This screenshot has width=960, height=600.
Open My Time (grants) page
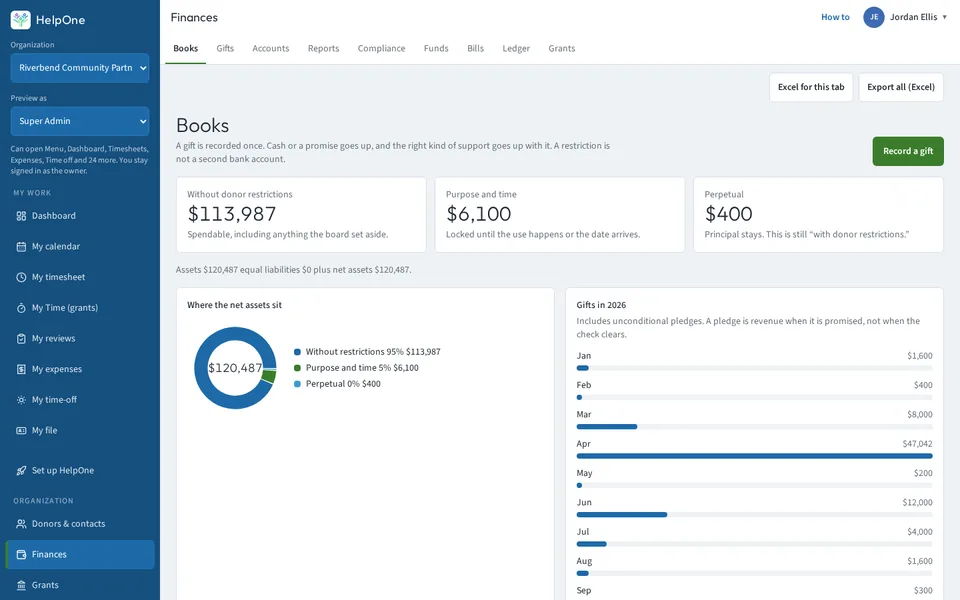click(80, 308)
